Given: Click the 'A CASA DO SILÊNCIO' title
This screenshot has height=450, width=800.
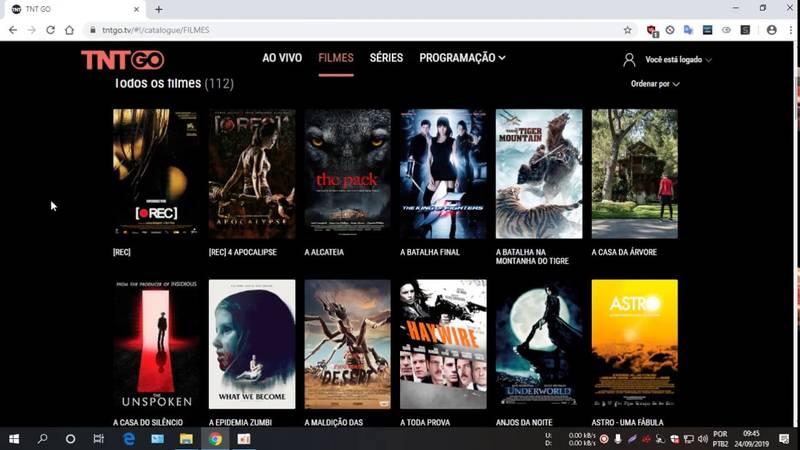Looking at the screenshot, I should click(147, 422).
